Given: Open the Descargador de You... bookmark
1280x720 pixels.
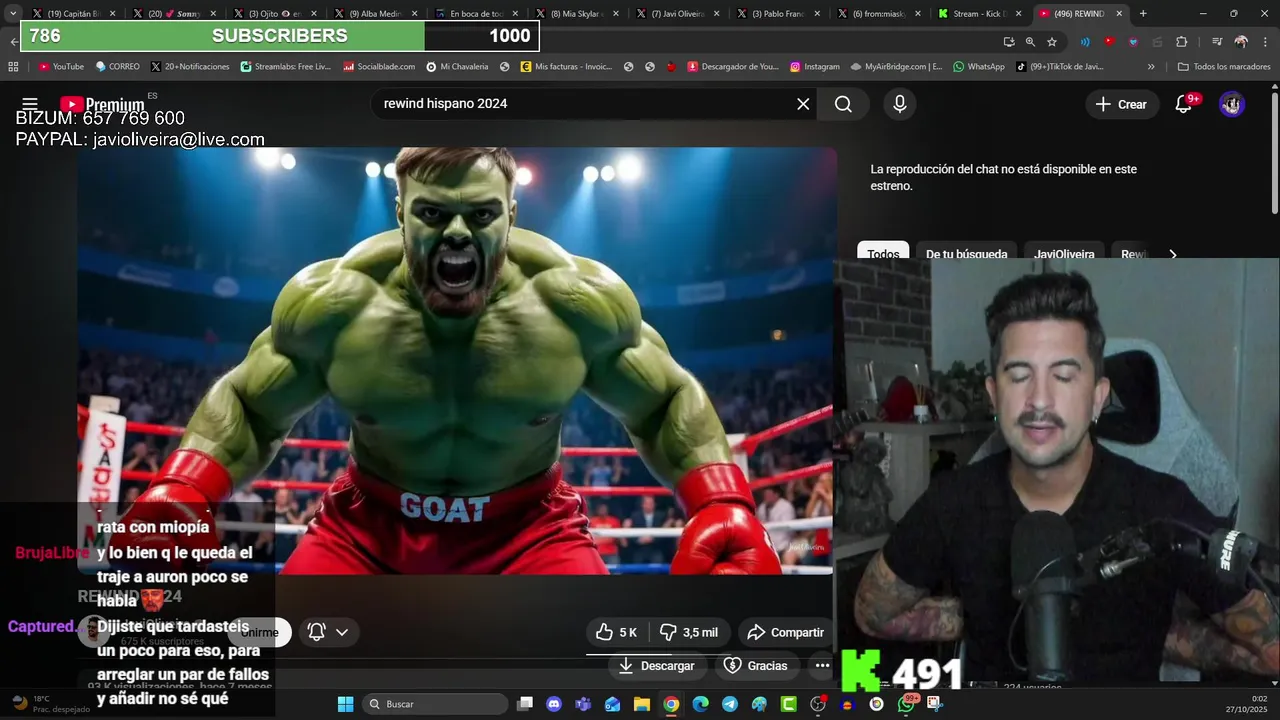Looking at the screenshot, I should [733, 67].
